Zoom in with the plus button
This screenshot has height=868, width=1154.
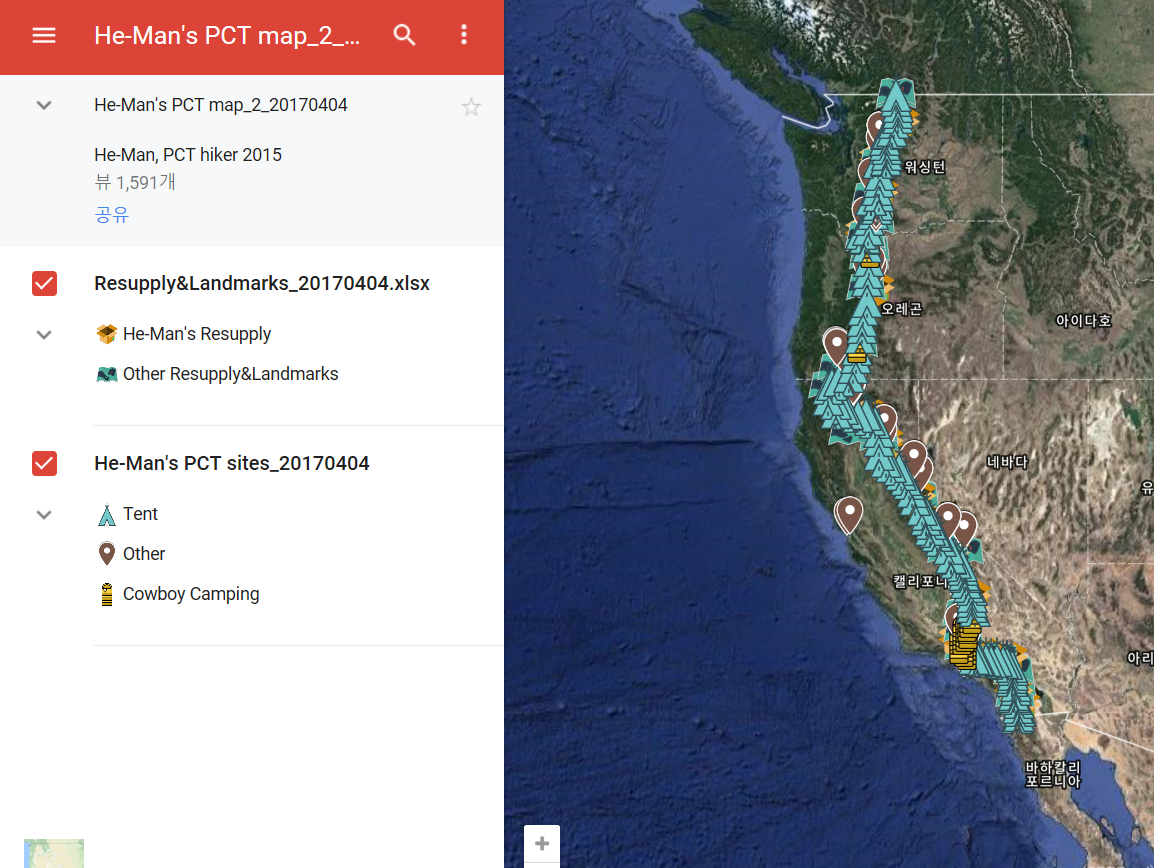click(542, 844)
